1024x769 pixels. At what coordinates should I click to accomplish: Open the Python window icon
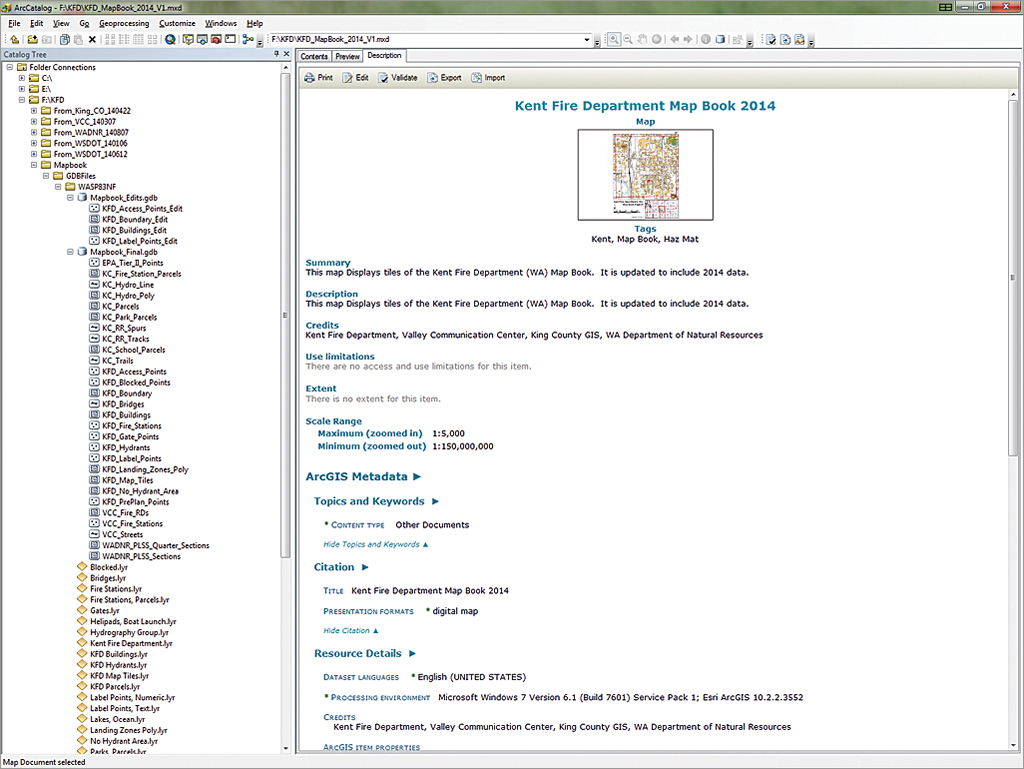pyautogui.click(x=231, y=39)
